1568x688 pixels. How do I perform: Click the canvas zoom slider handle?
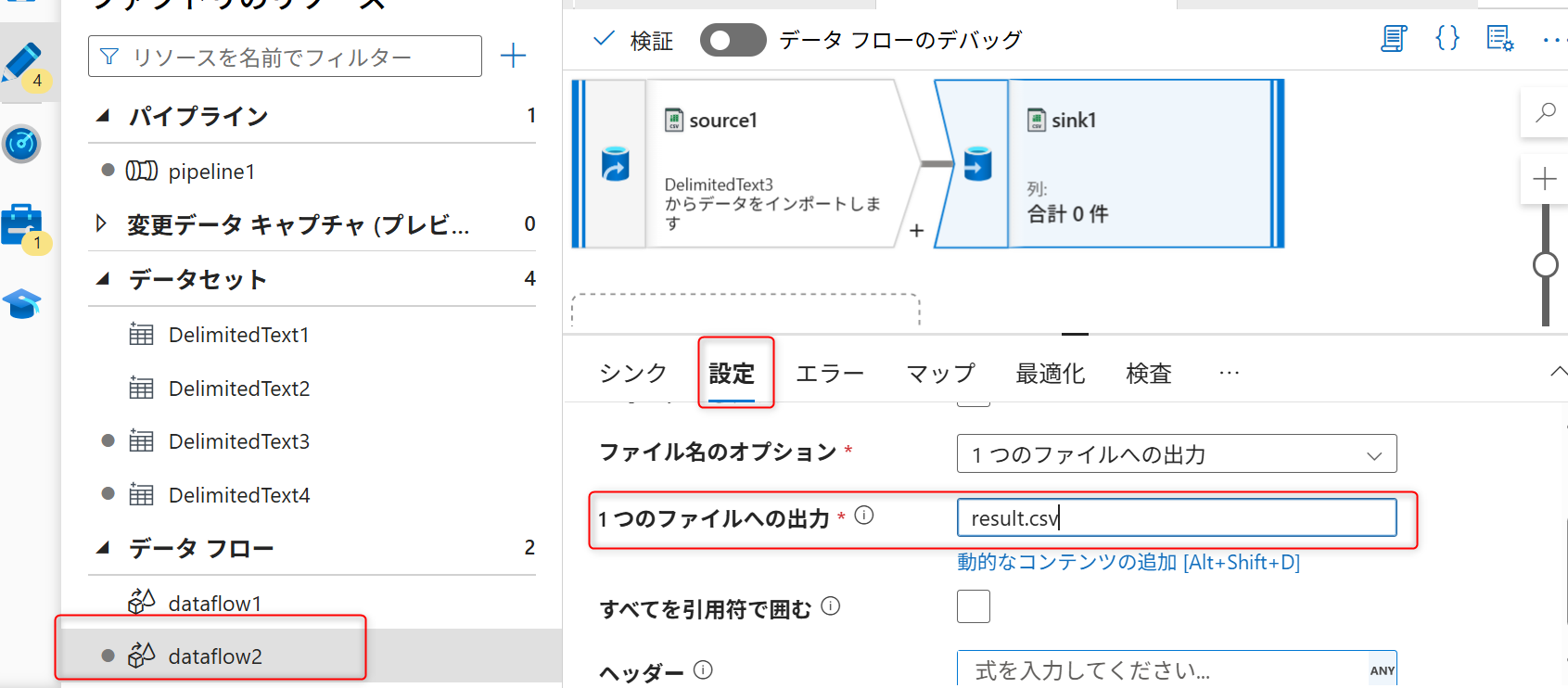click(x=1545, y=265)
